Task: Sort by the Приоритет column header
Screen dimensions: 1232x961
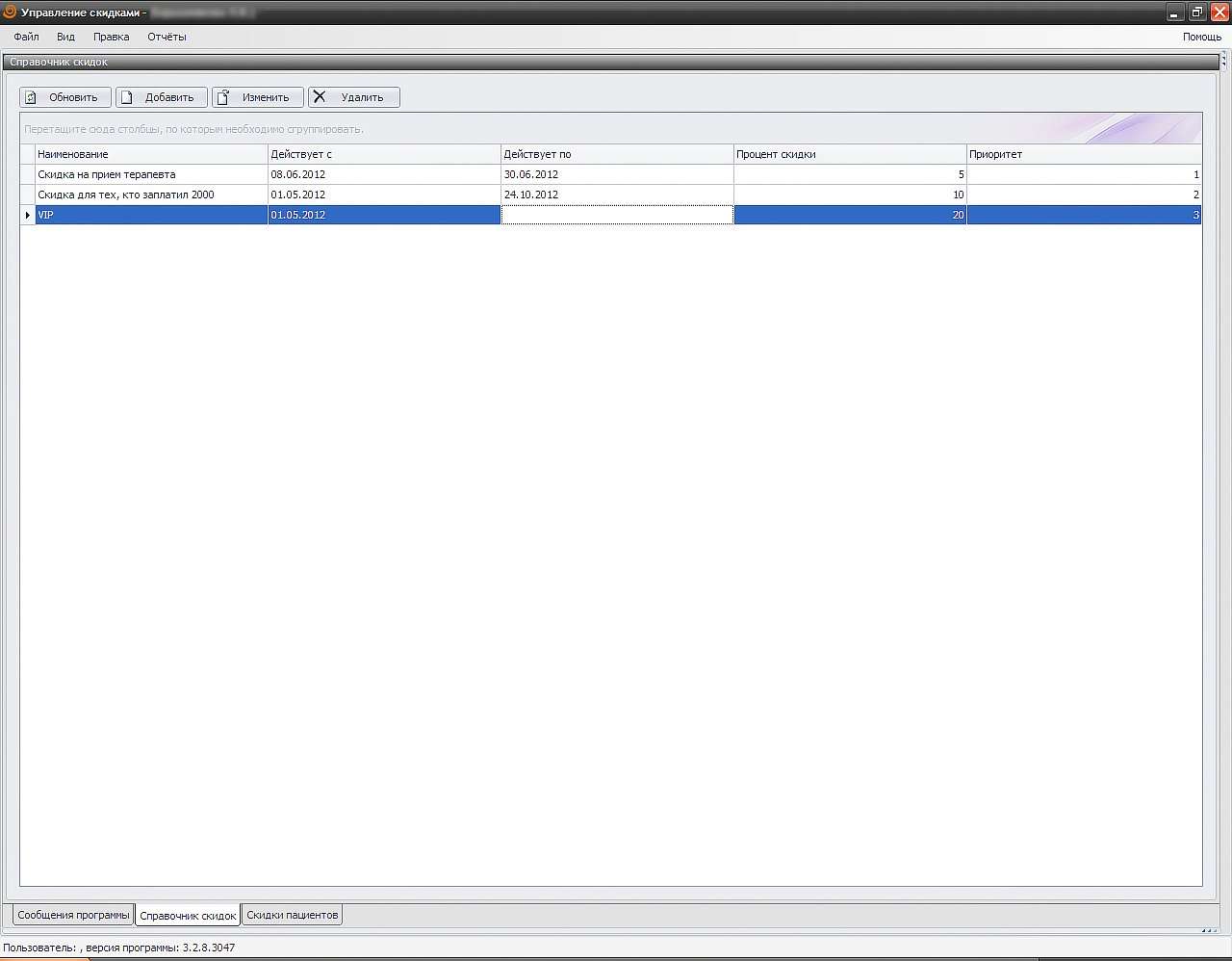Action: coord(1084,154)
